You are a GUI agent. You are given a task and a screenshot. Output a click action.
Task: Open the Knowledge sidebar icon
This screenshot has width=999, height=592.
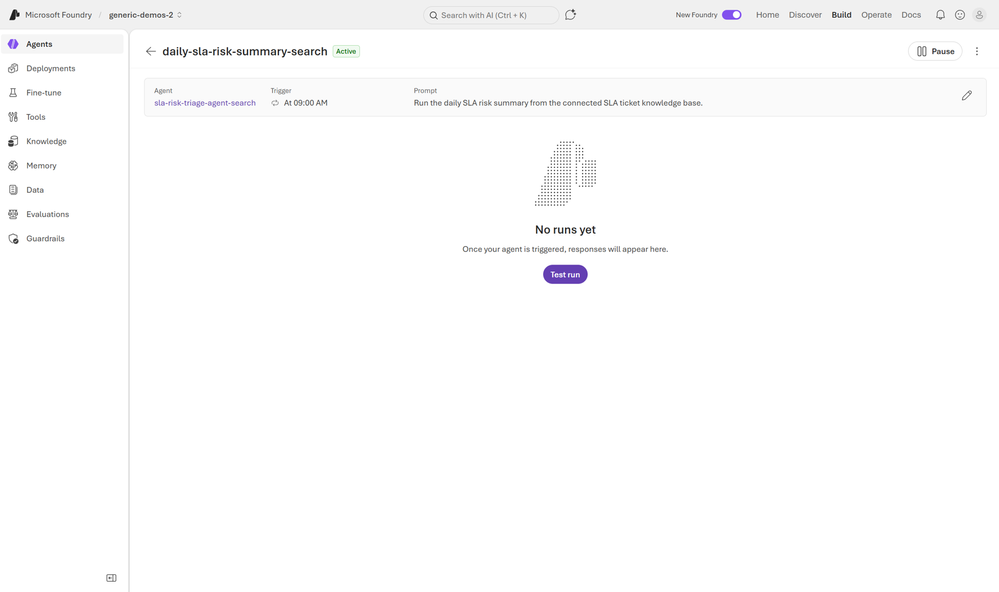click(13, 141)
